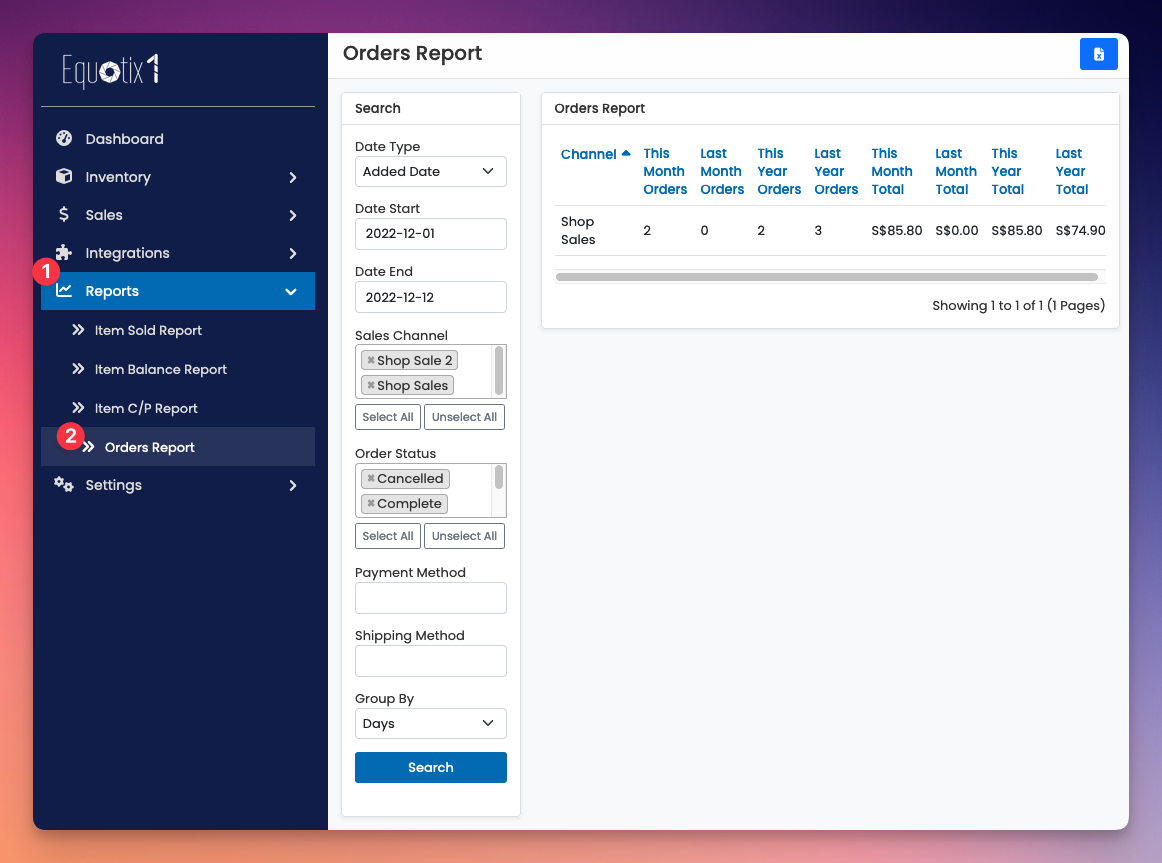Select Orders Report in sidebar
Viewport: 1162px width, 863px height.
(150, 447)
